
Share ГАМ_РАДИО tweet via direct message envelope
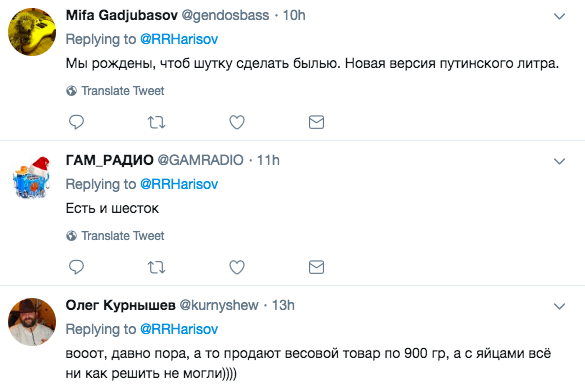(x=316, y=267)
